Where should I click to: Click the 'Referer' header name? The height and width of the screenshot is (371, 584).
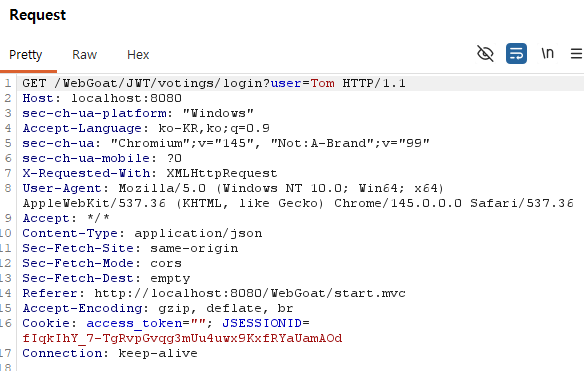(50, 293)
